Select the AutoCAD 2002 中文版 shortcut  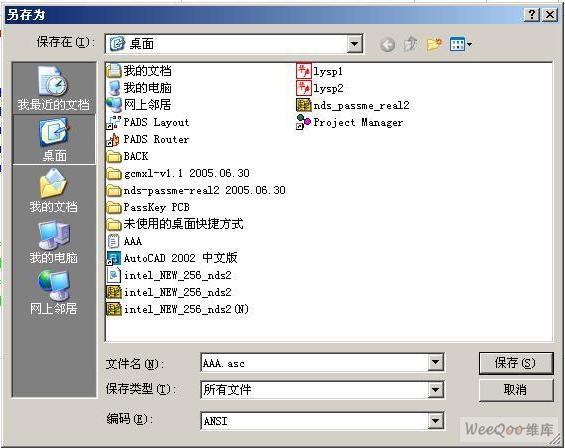[172, 258]
